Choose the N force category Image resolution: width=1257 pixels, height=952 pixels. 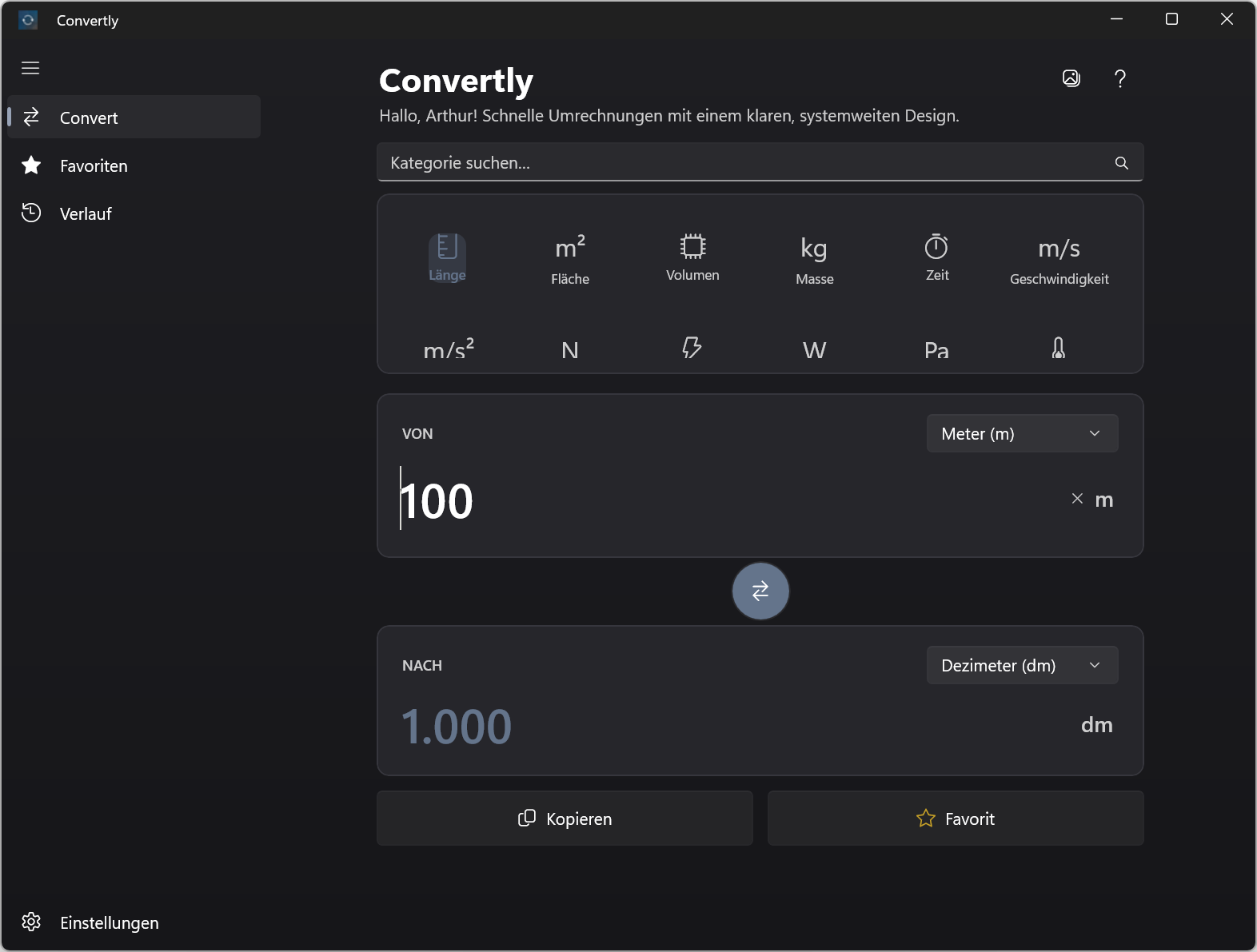coord(570,349)
